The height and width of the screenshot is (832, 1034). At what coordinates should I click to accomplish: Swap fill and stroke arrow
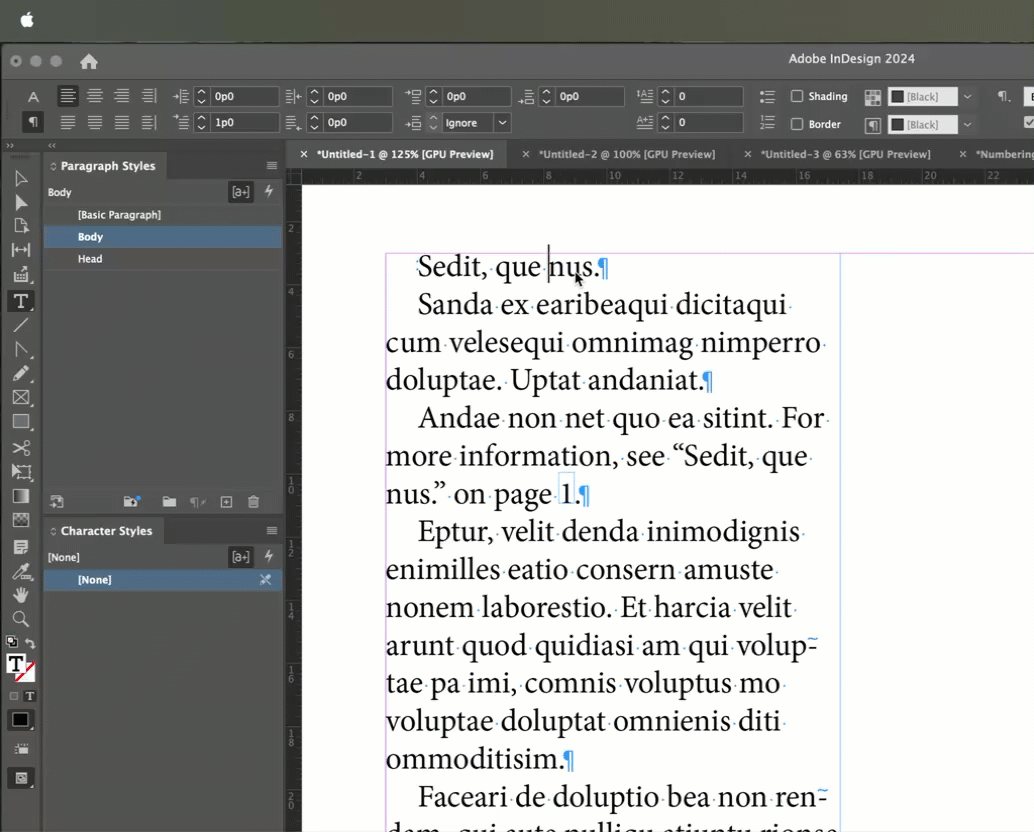30,642
